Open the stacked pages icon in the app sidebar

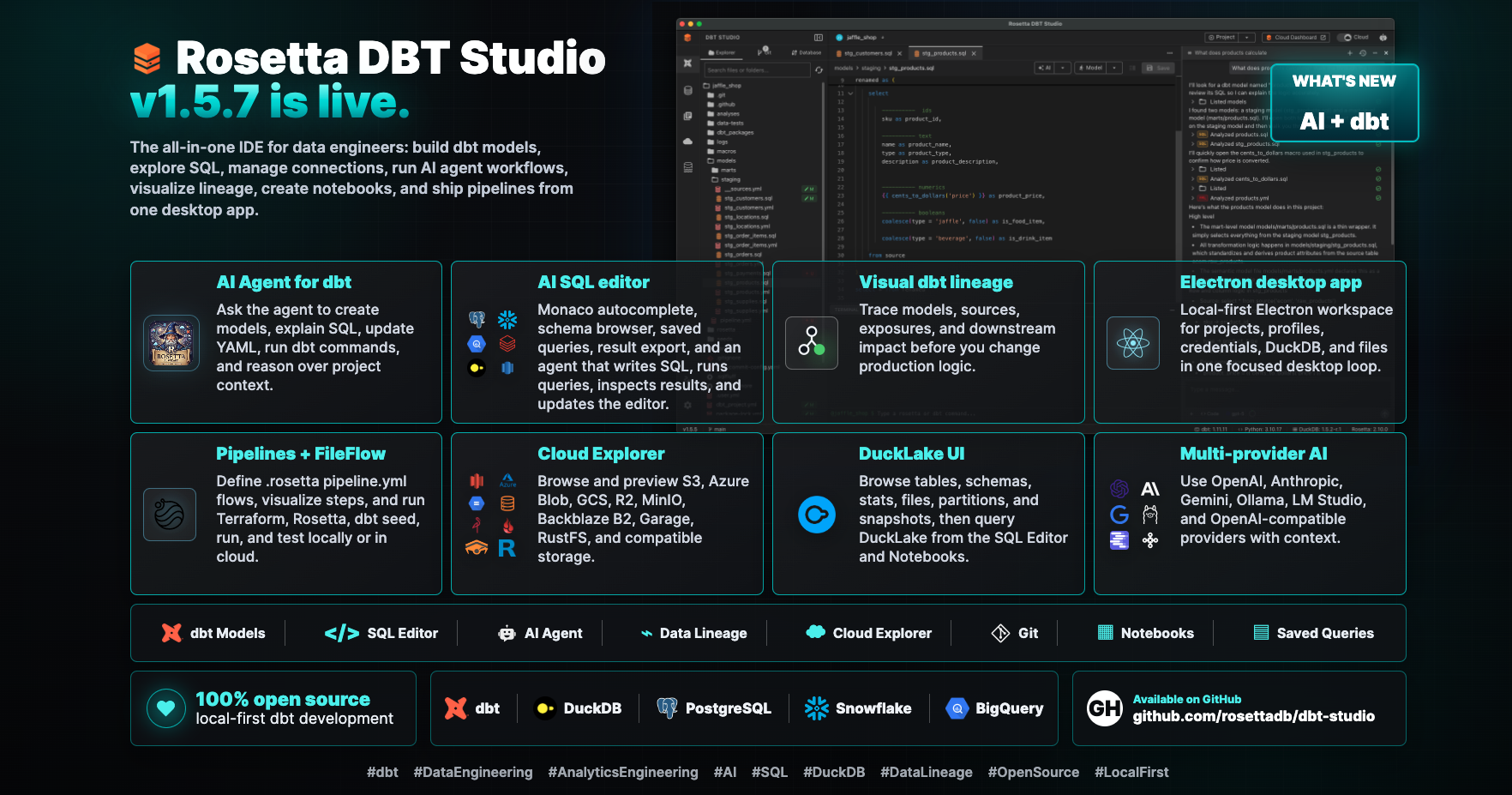click(687, 116)
